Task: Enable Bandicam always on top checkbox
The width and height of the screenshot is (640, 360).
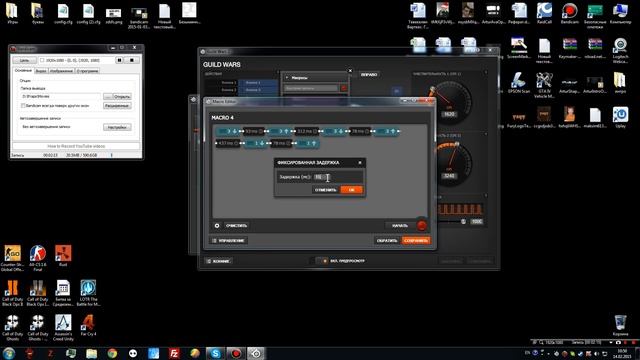Action: 23,106
